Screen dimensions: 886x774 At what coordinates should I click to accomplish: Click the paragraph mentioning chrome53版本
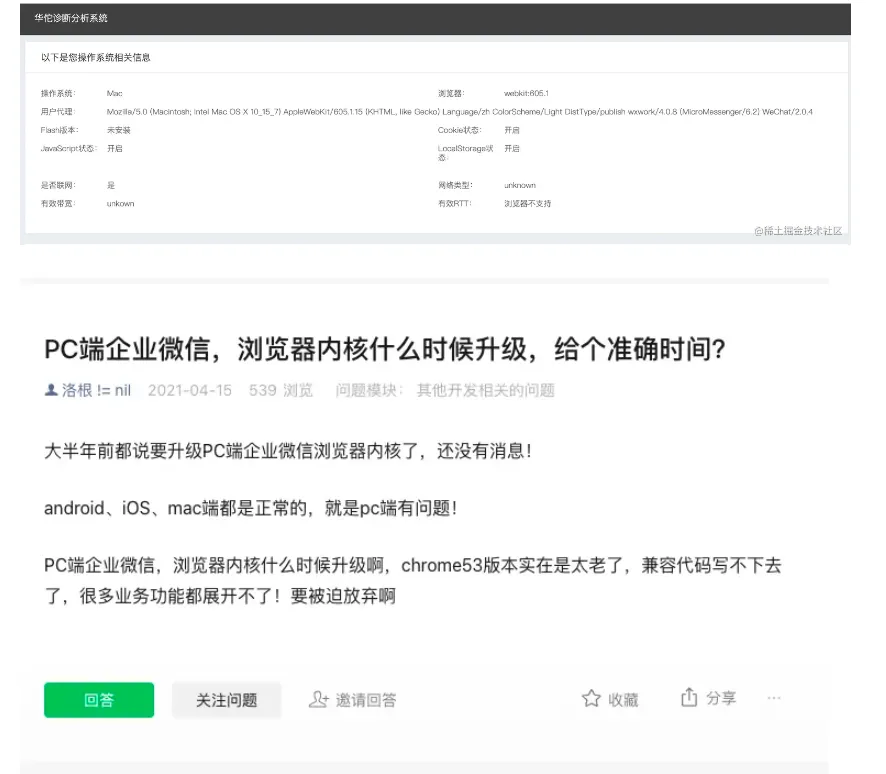[x=413, y=580]
